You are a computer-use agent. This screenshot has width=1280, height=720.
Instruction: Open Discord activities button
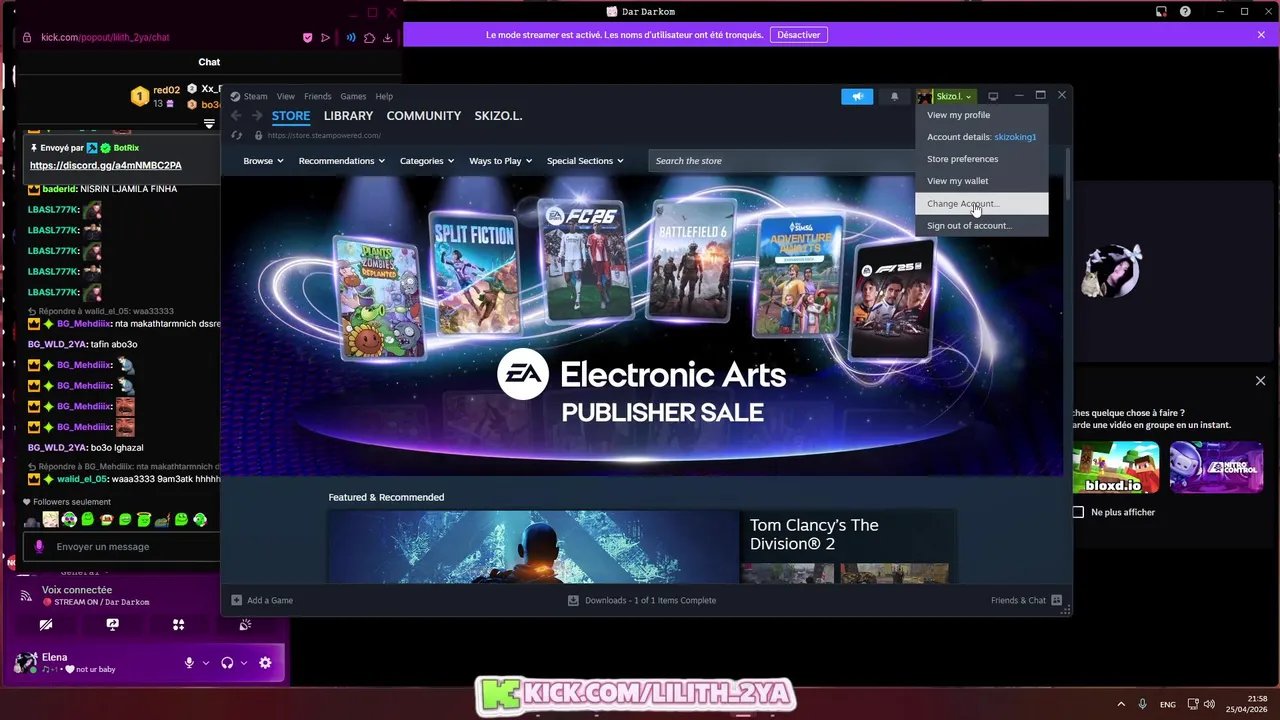[178, 624]
